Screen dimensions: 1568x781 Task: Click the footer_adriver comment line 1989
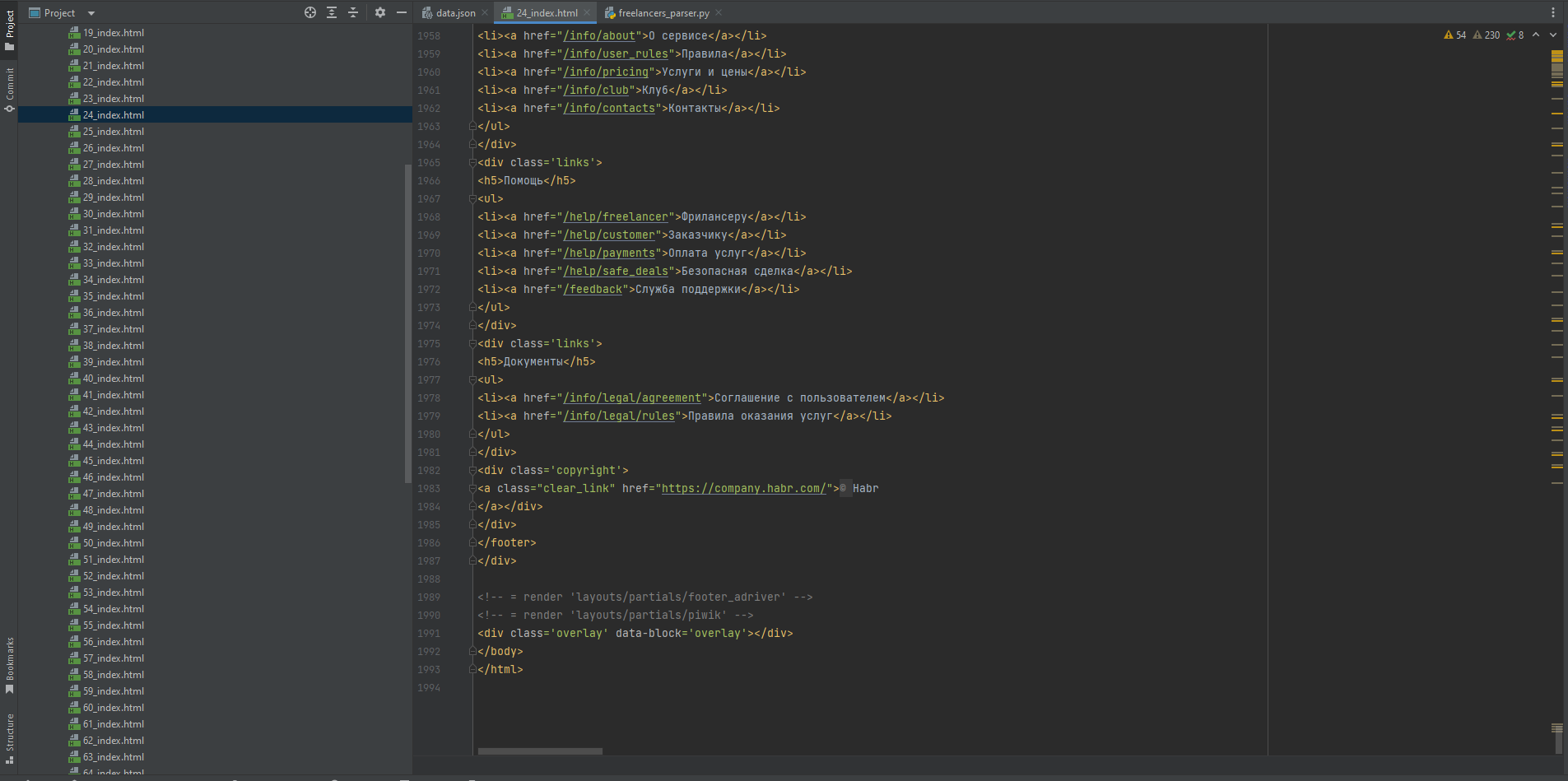(x=644, y=597)
